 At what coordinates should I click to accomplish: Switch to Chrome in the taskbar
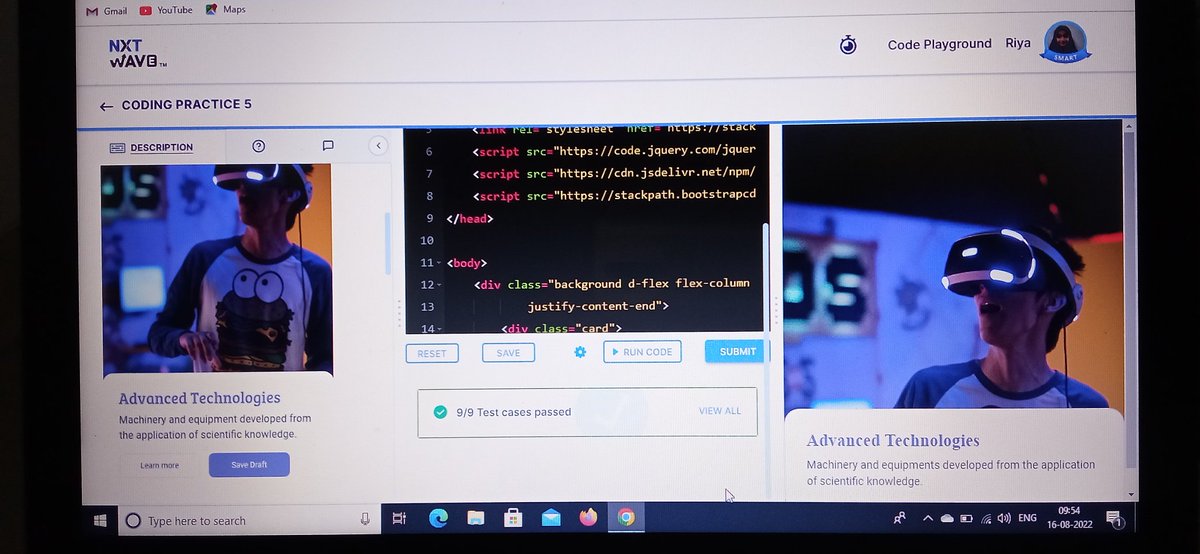(x=626, y=518)
